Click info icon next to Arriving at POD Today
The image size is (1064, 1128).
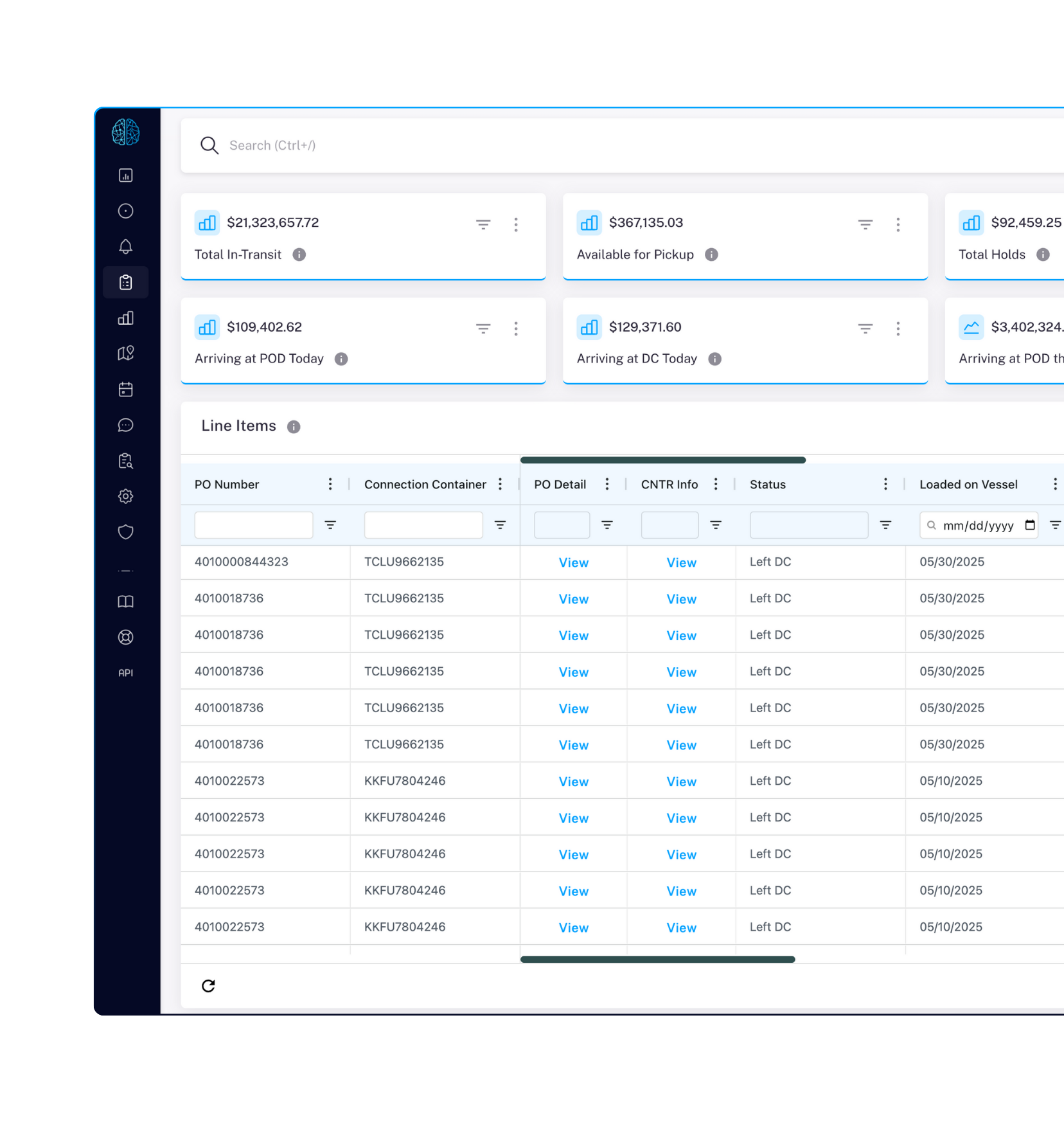click(x=341, y=359)
